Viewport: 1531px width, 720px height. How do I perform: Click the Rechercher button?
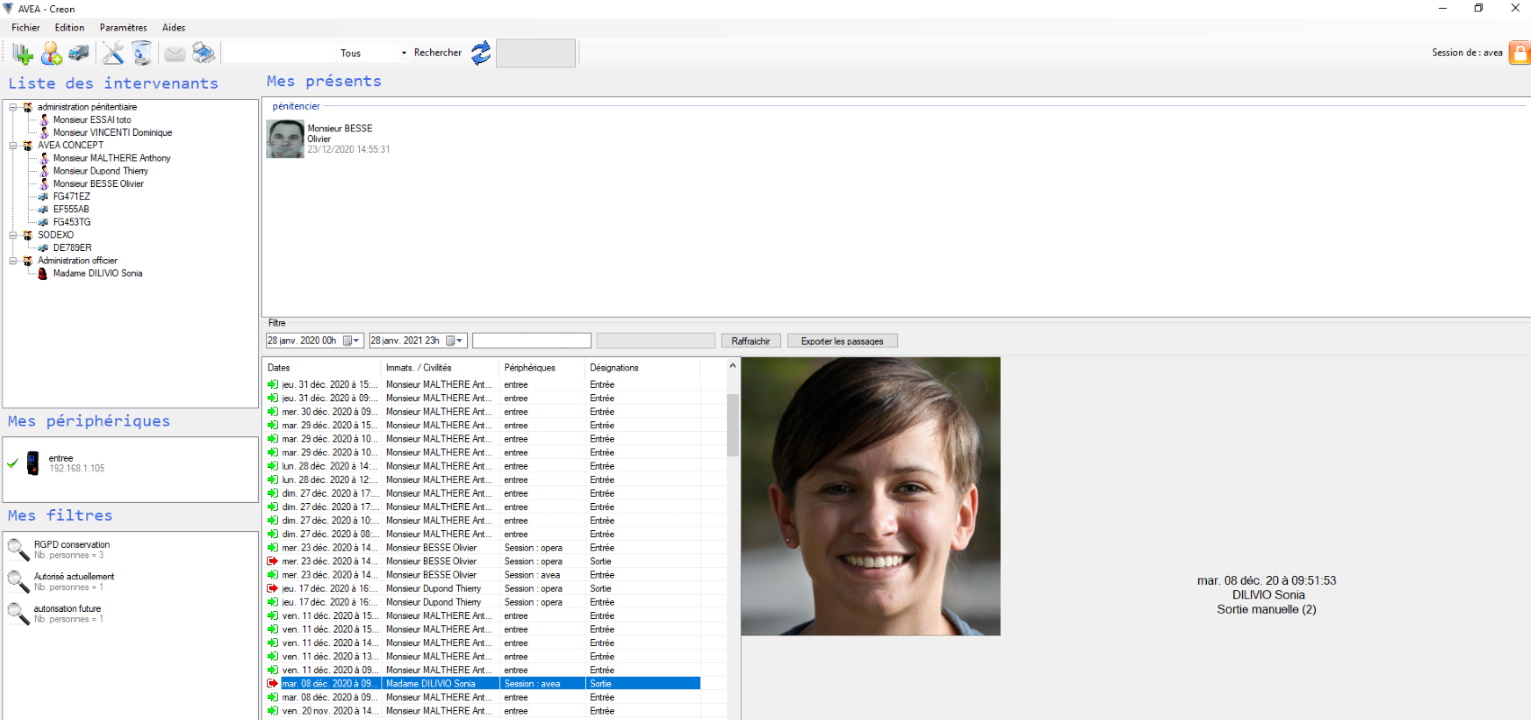pos(438,53)
